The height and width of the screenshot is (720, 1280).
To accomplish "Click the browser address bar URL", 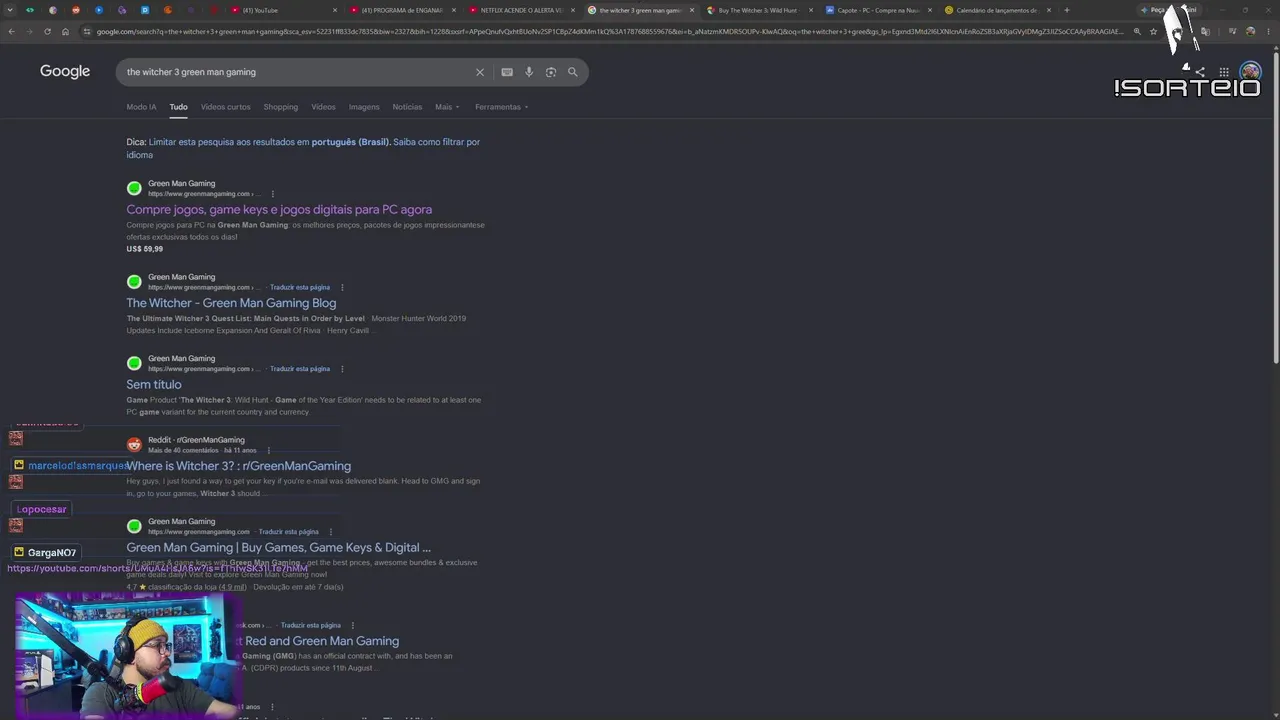I will point(610,32).
